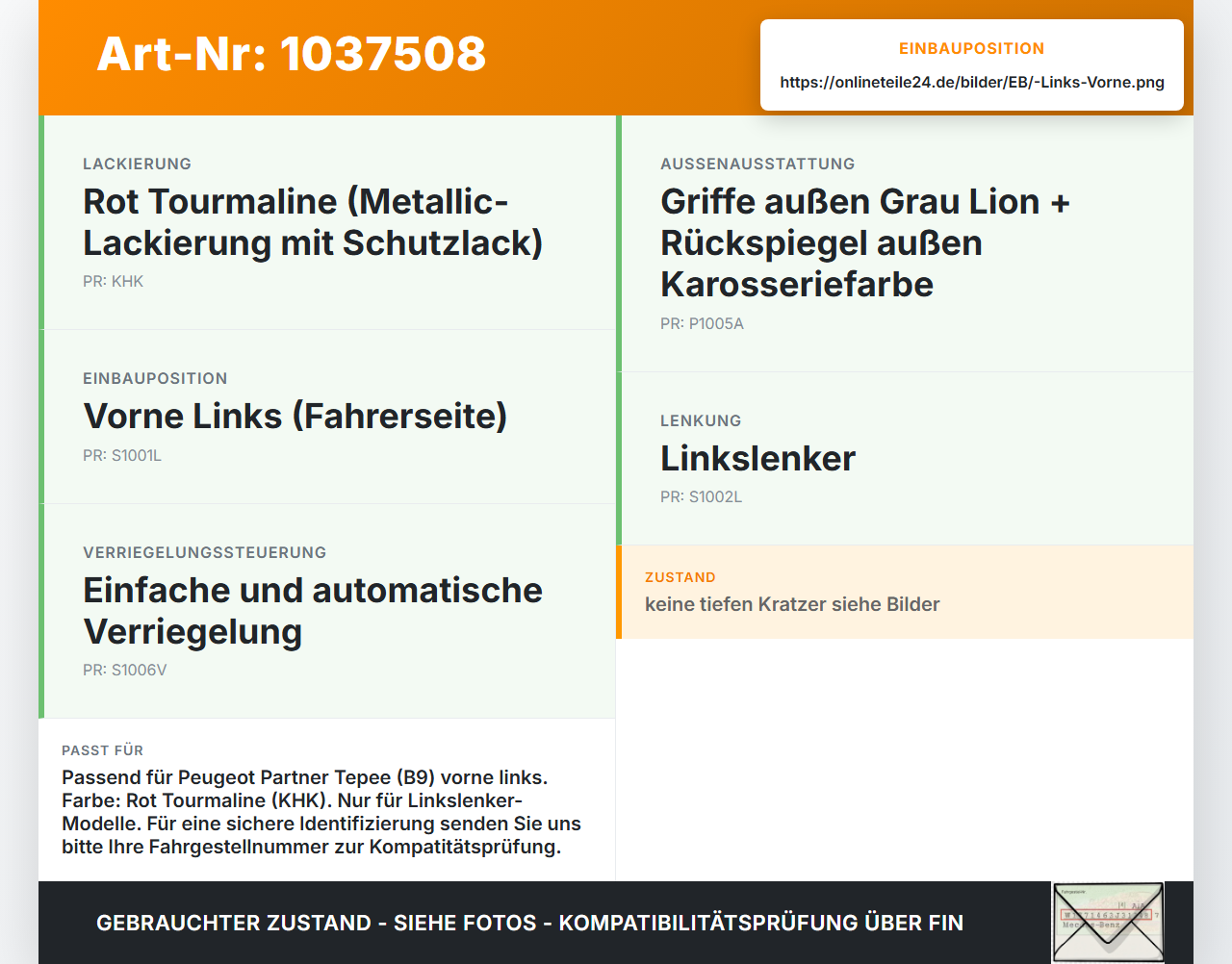Click PR code P1005A
1232x964 pixels.
(702, 323)
